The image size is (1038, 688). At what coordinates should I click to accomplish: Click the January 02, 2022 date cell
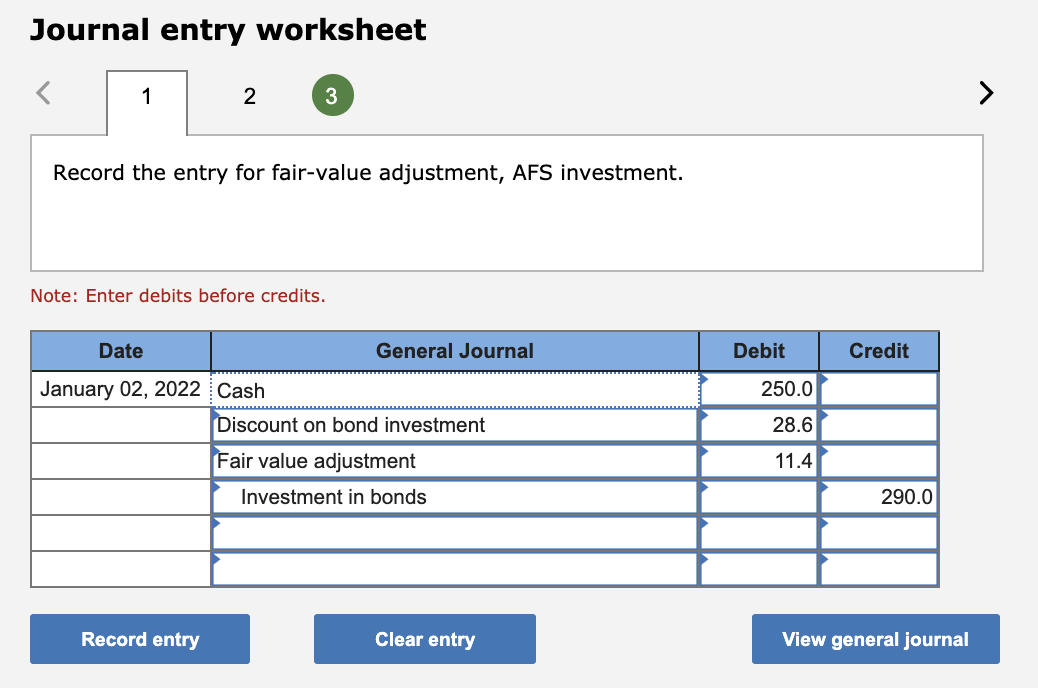point(120,389)
